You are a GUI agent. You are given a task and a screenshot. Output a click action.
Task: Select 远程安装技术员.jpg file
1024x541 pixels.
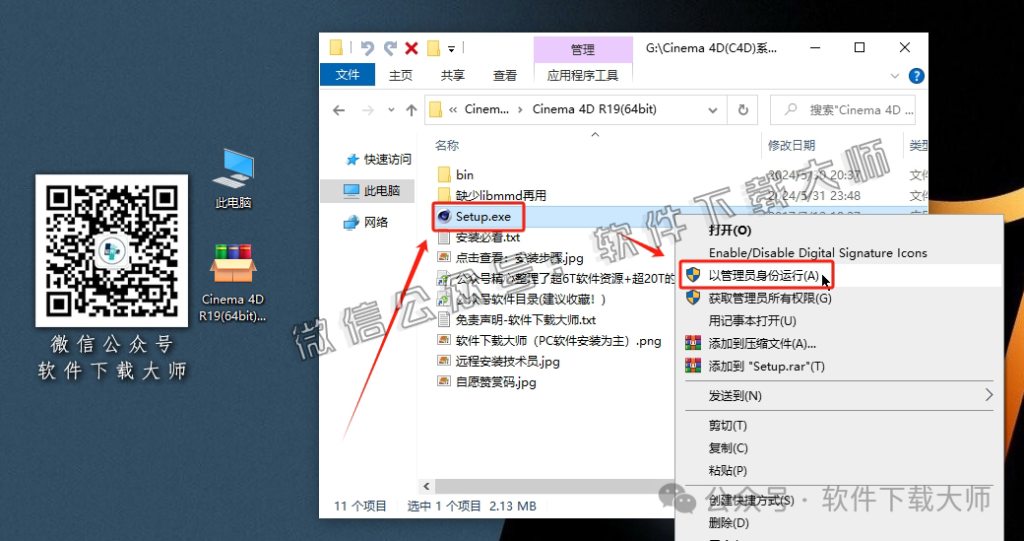(507, 361)
